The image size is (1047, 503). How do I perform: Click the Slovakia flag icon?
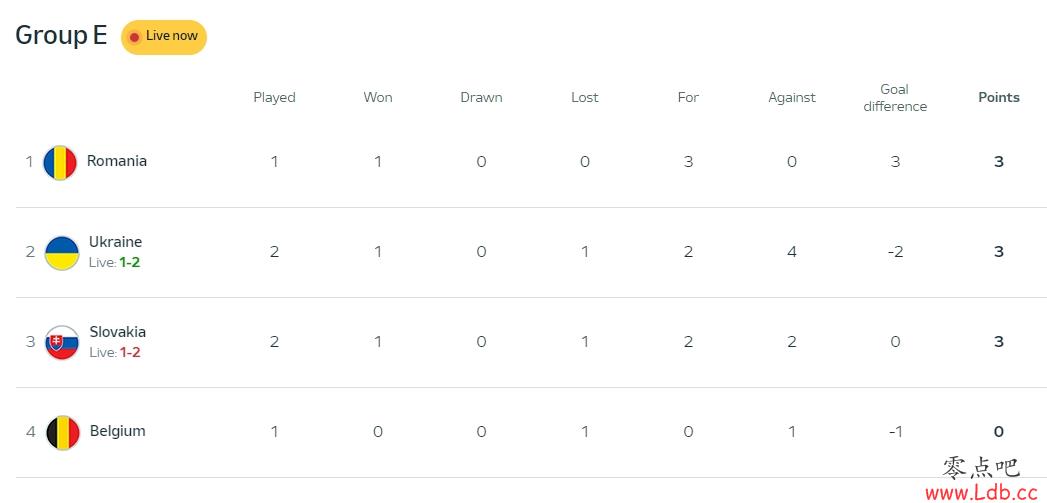[x=62, y=343]
